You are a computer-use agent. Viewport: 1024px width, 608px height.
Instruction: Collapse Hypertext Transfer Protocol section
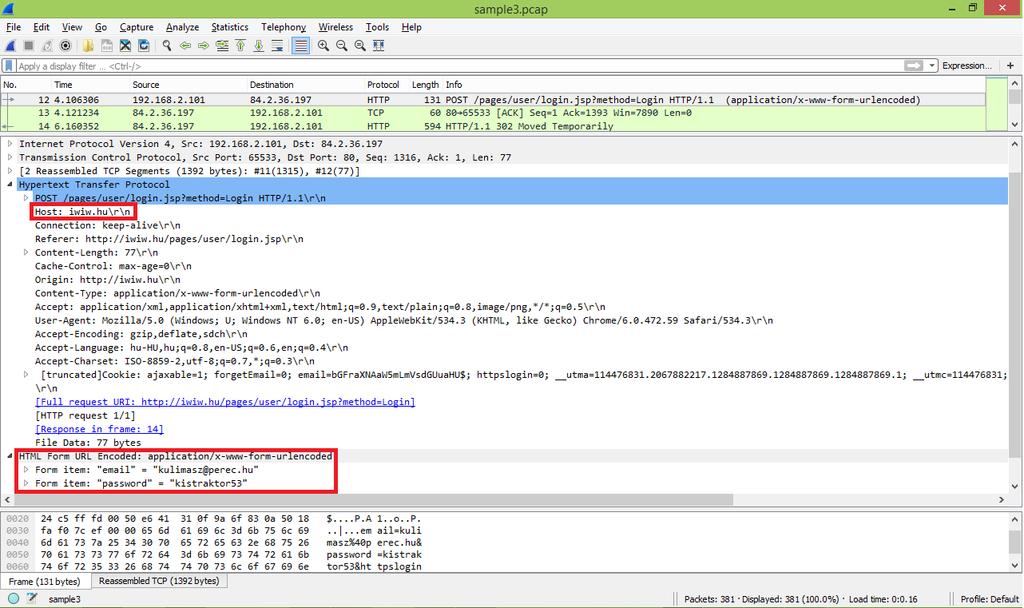click(10, 185)
